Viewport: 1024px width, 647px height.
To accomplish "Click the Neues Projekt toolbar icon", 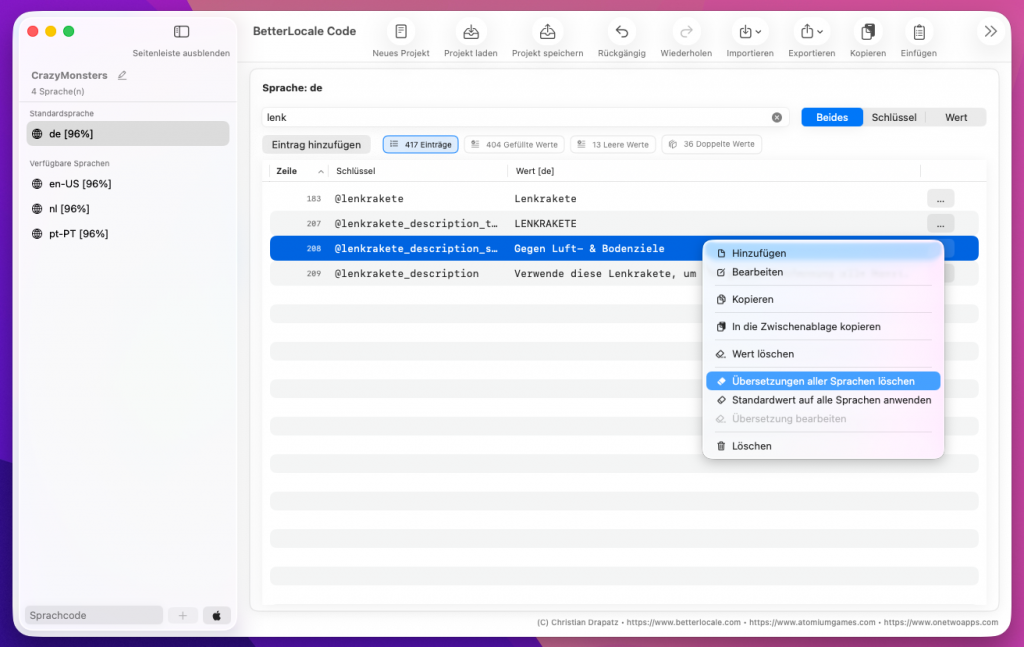I will coord(400,32).
